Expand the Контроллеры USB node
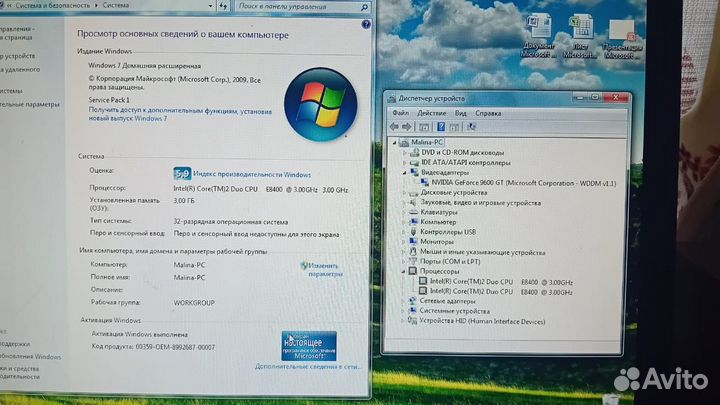Image resolution: width=720 pixels, height=405 pixels. (404, 231)
